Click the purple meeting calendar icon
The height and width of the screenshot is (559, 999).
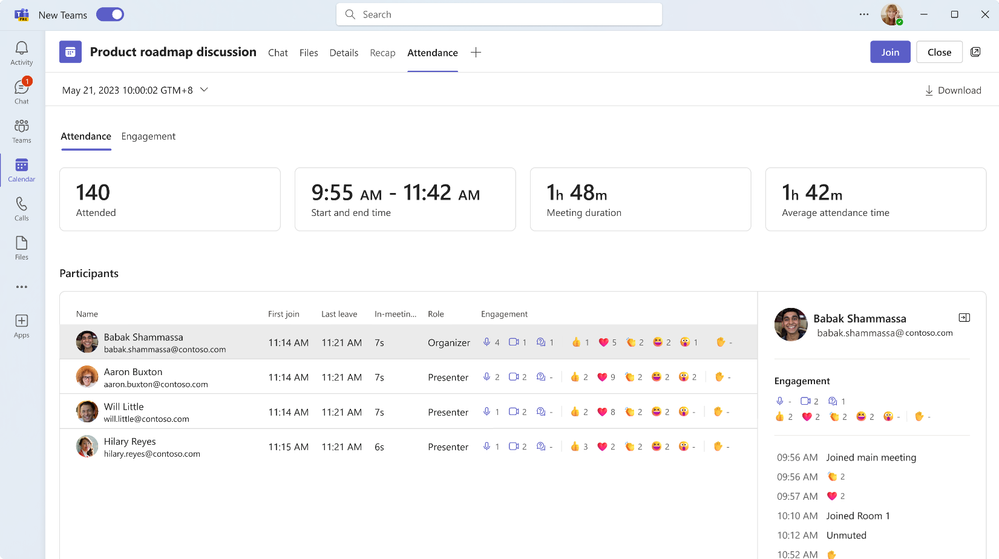(x=70, y=52)
